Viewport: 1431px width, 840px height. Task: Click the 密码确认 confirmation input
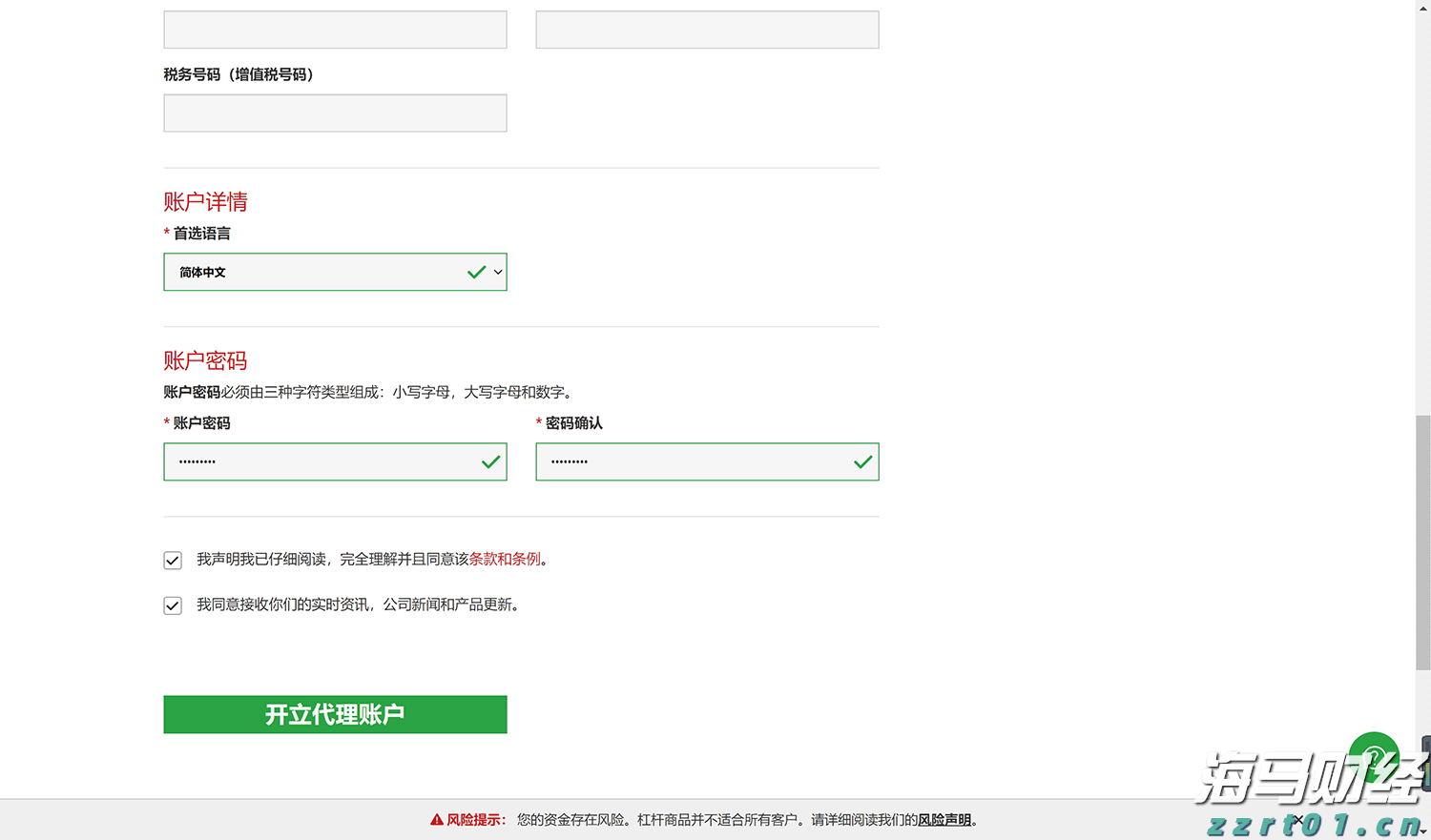687,461
